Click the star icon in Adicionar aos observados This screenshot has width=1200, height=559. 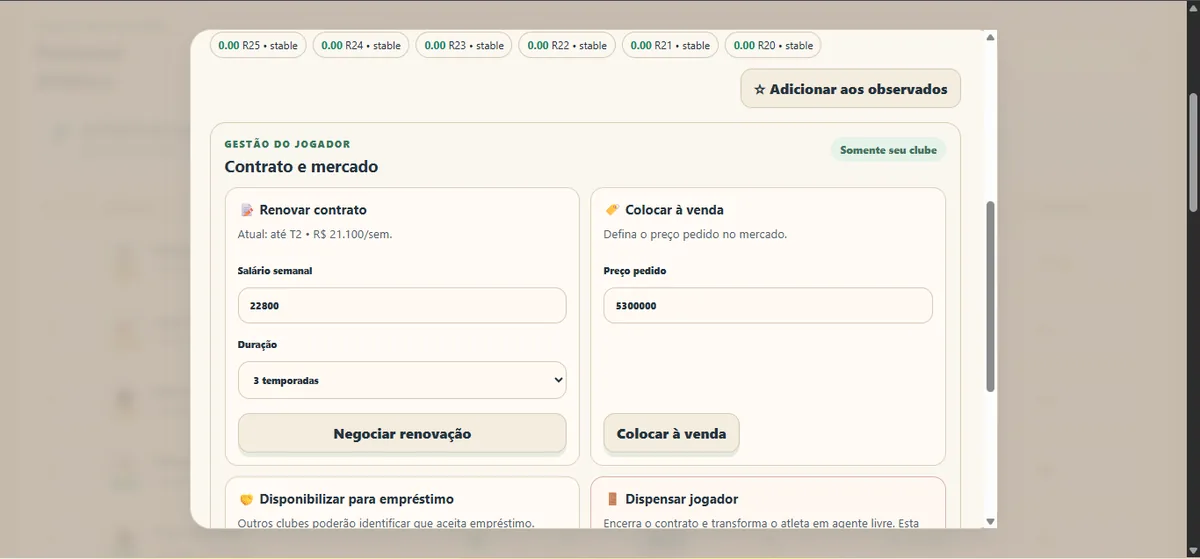(x=760, y=89)
